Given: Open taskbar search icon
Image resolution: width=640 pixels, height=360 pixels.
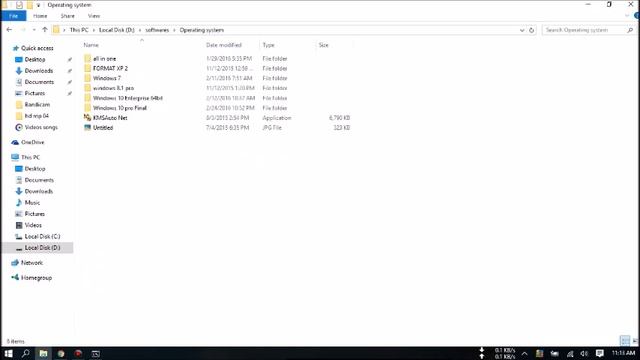Looking at the screenshot, I should coord(26,353).
